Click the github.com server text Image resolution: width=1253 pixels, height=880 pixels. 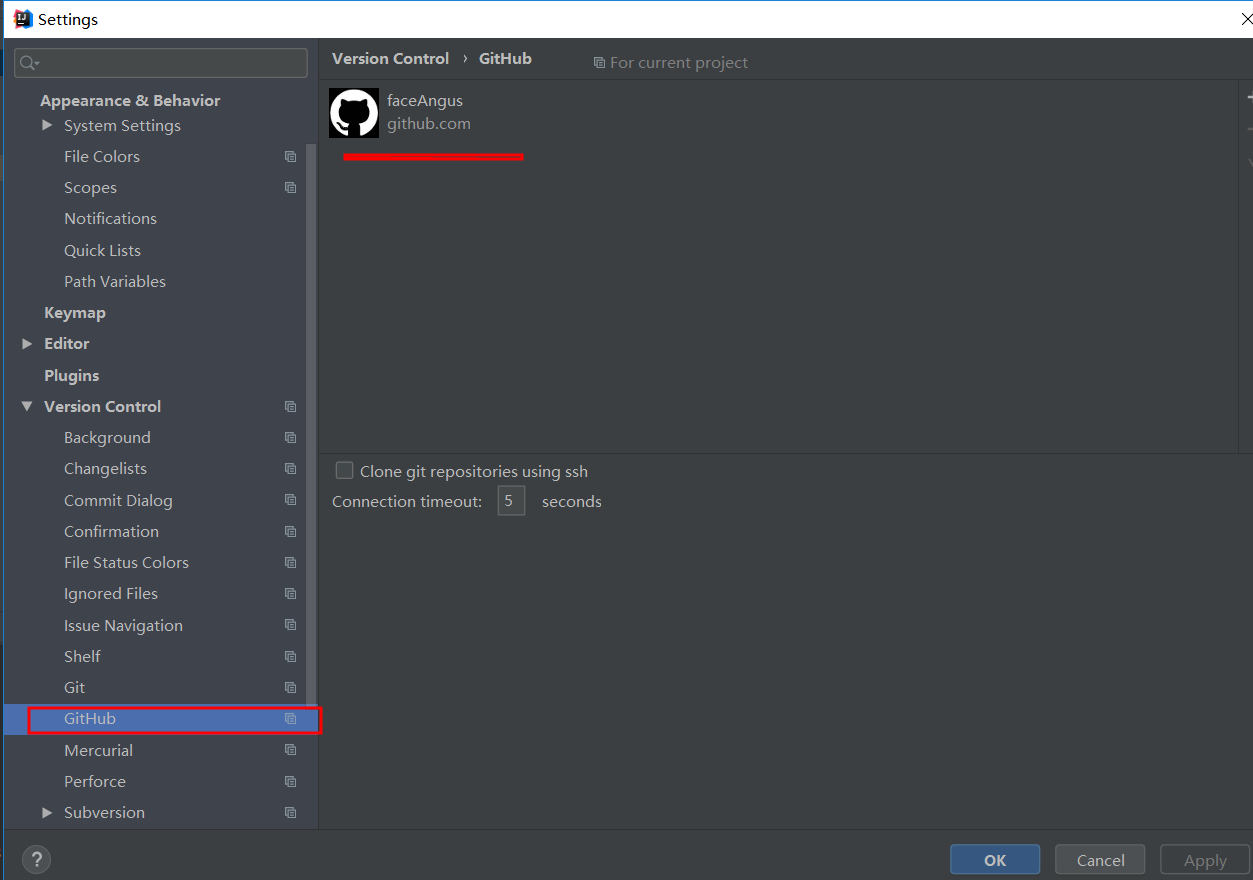tap(429, 124)
